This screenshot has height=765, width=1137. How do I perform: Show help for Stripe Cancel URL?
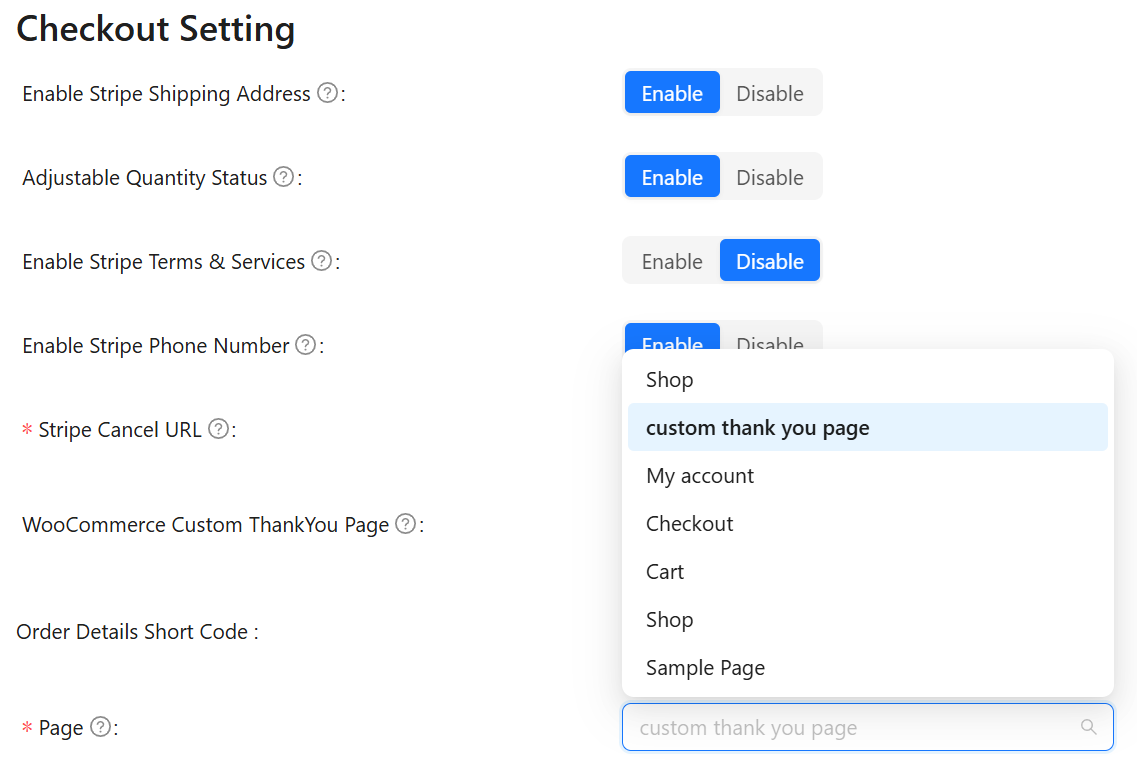(x=218, y=429)
